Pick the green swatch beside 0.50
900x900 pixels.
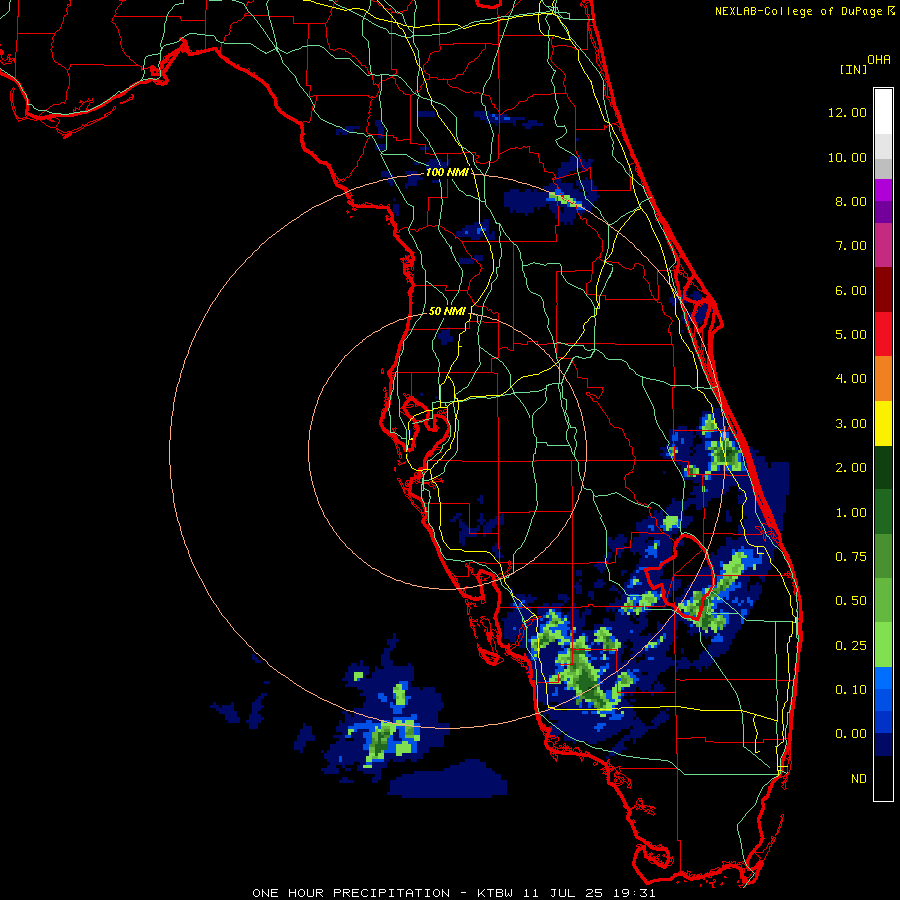pos(883,600)
